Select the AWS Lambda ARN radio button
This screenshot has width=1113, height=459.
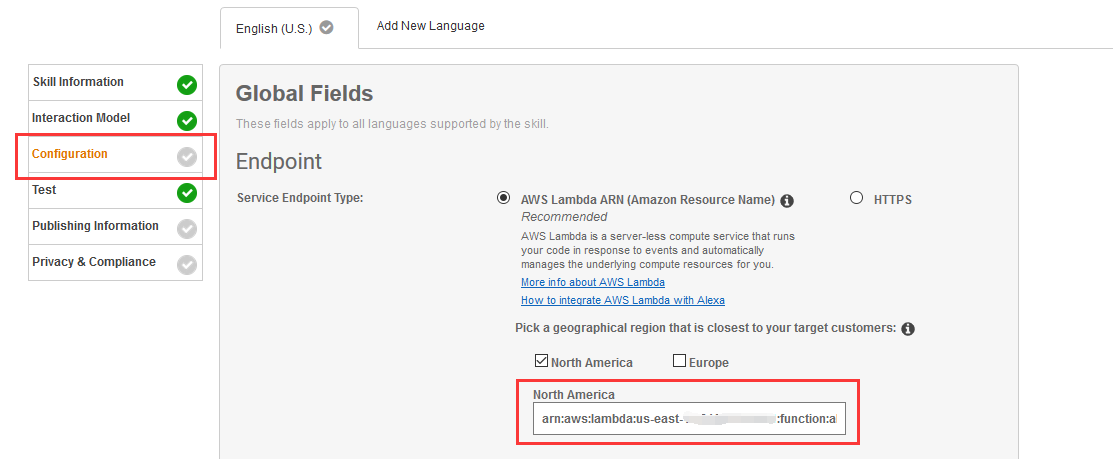[504, 198]
